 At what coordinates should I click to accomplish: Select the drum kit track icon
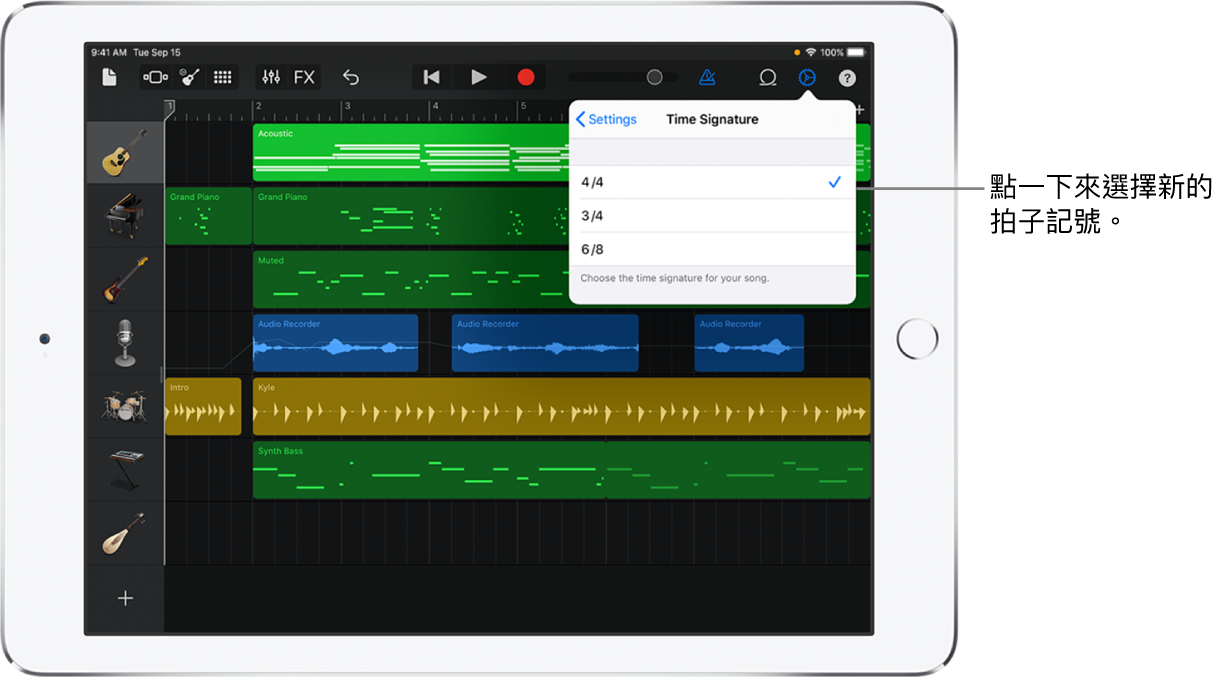125,406
